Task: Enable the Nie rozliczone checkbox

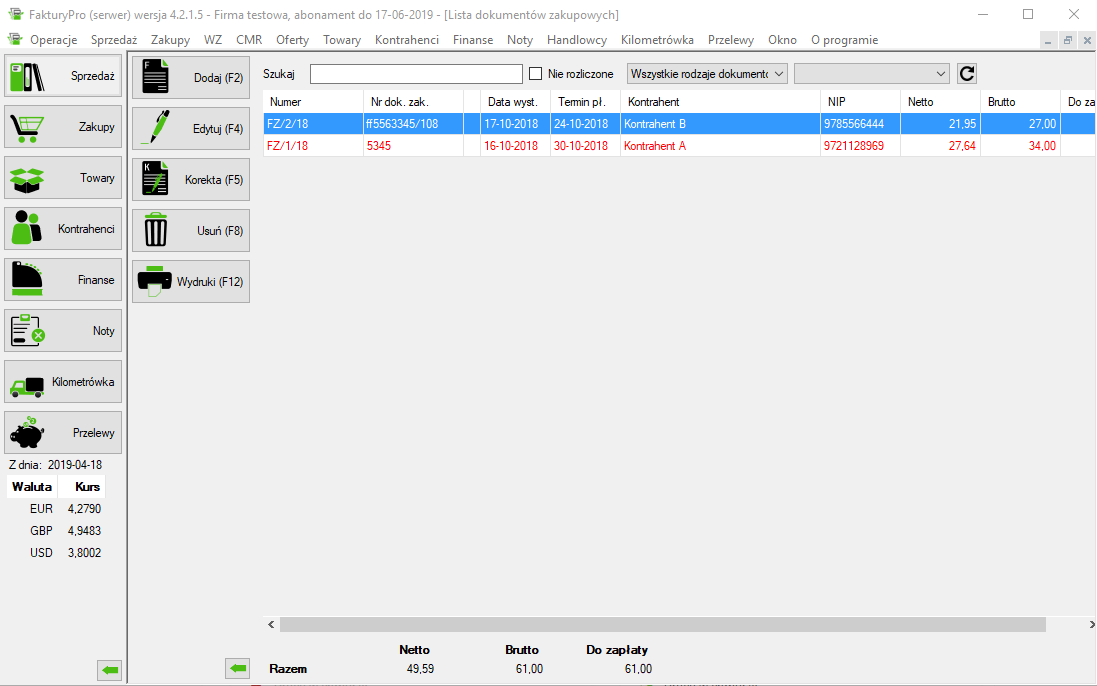Action: click(536, 74)
